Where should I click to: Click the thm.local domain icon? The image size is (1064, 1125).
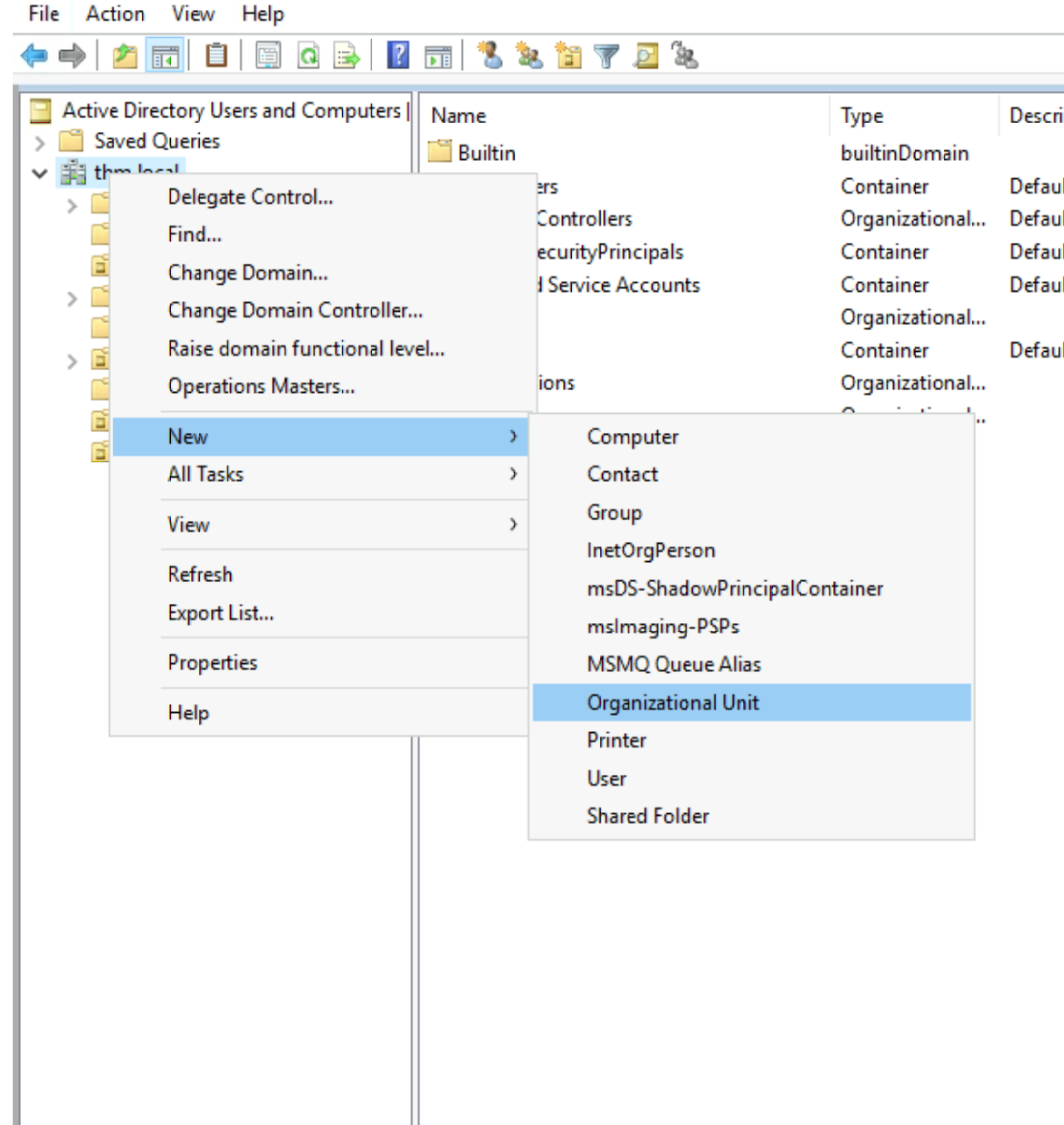pyautogui.click(x=73, y=172)
